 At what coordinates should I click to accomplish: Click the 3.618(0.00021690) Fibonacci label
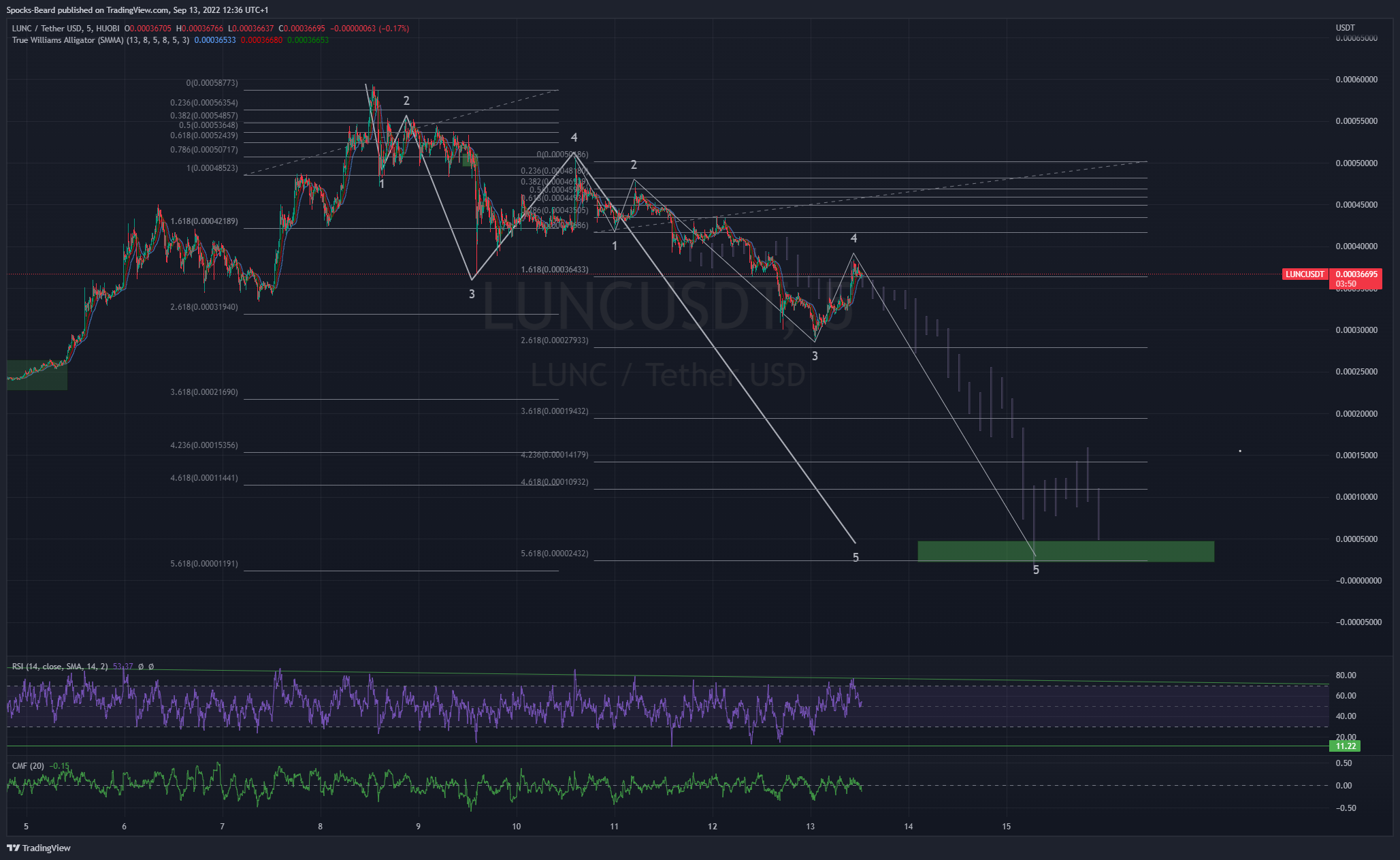coord(204,392)
